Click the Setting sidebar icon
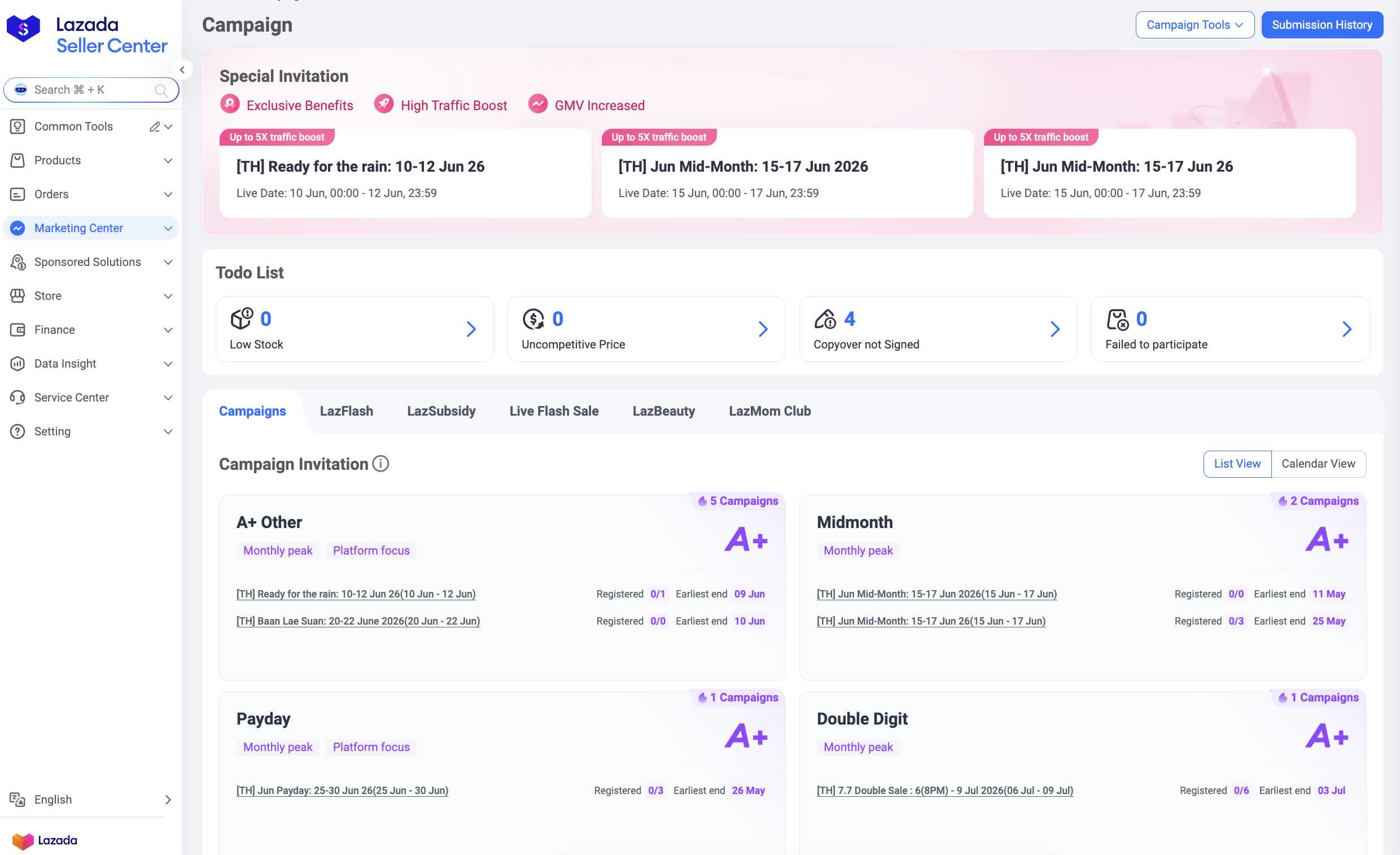The width and height of the screenshot is (1400, 855). coord(17,431)
